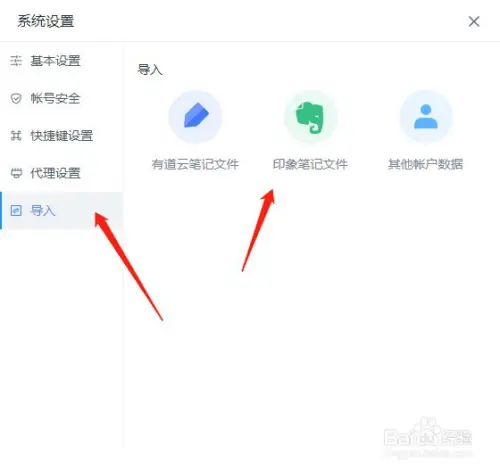Click the green Evernote elephant icon
Screen dimensions: 500x471
(311, 117)
